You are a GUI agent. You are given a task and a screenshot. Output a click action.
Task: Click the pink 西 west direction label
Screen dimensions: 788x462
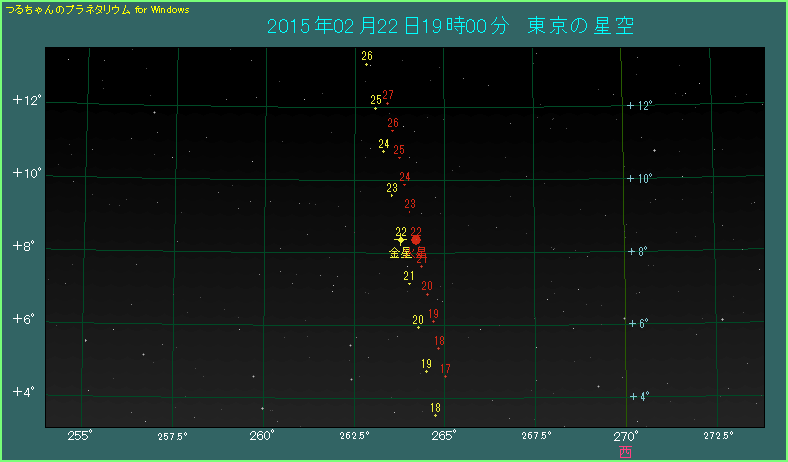tap(625, 451)
